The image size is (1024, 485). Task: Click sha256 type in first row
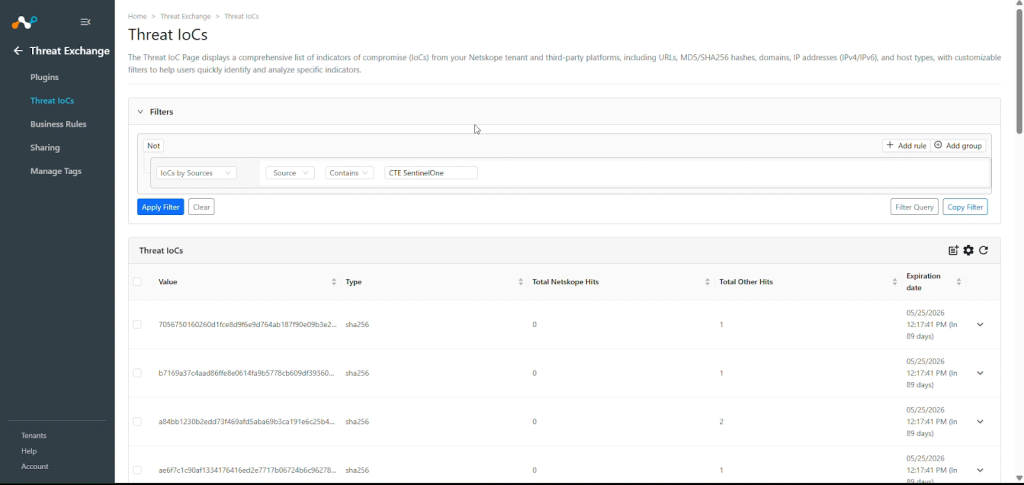357,324
